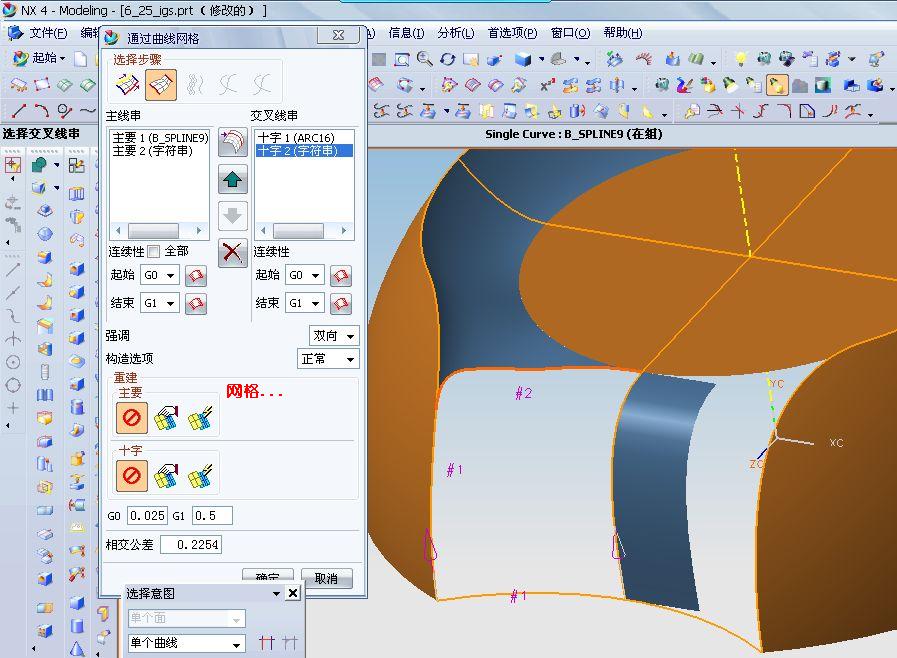The width and height of the screenshot is (897, 658).
Task: Click the stop-at-intersection icon in 选择意图
Action: (x=267, y=643)
